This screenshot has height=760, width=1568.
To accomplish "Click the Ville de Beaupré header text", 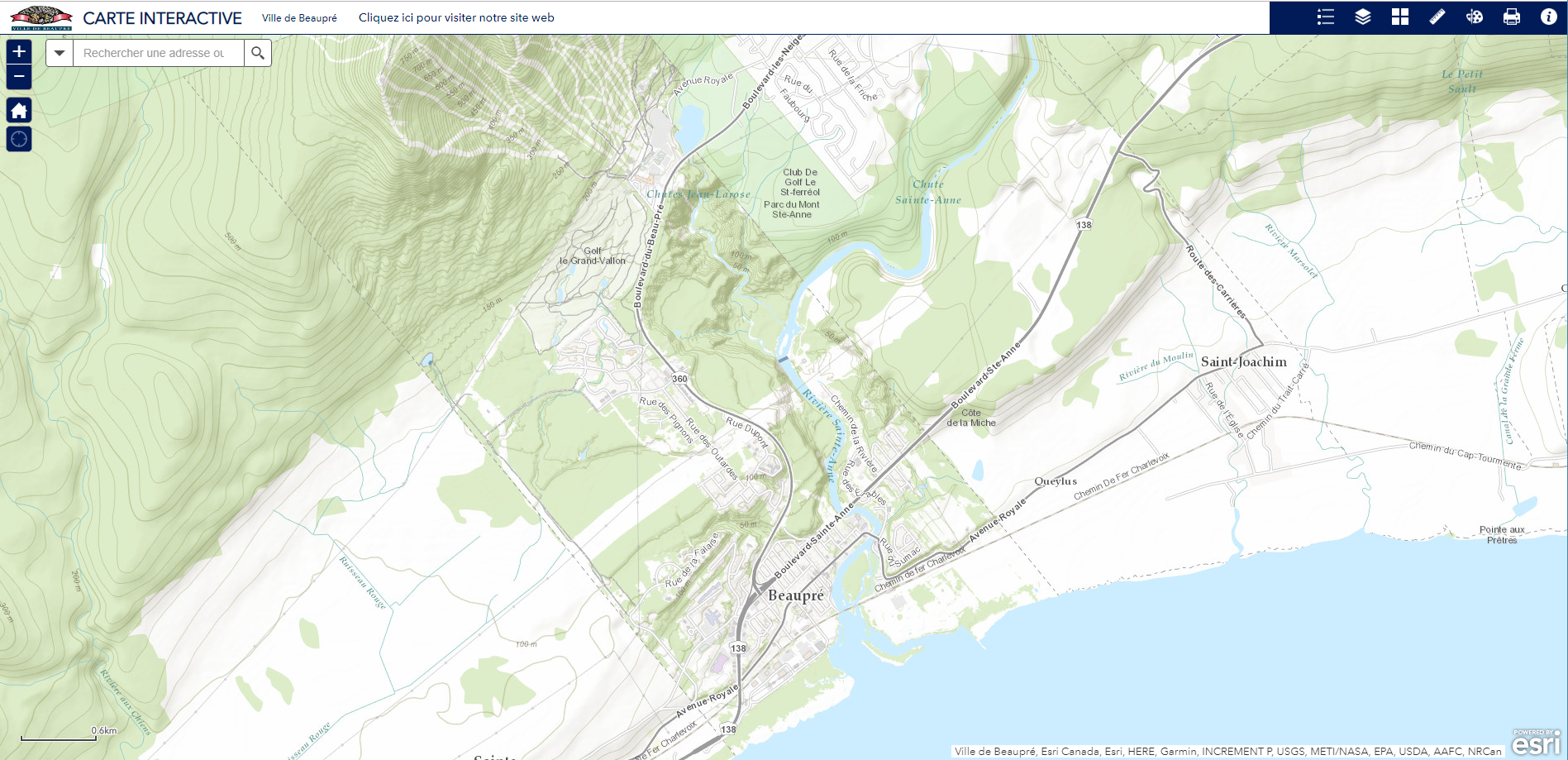I will (x=299, y=18).
